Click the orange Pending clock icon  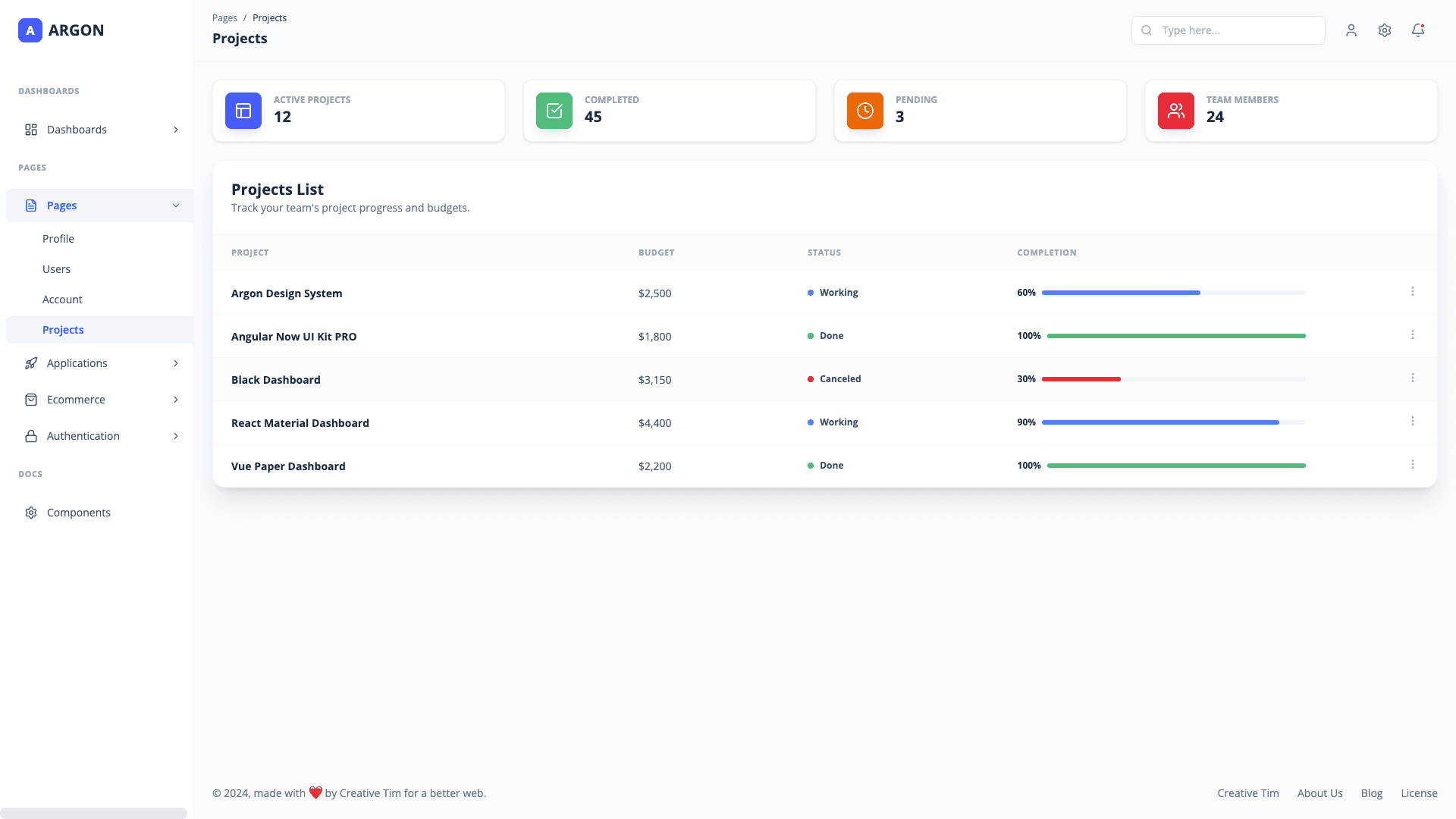[x=864, y=111]
